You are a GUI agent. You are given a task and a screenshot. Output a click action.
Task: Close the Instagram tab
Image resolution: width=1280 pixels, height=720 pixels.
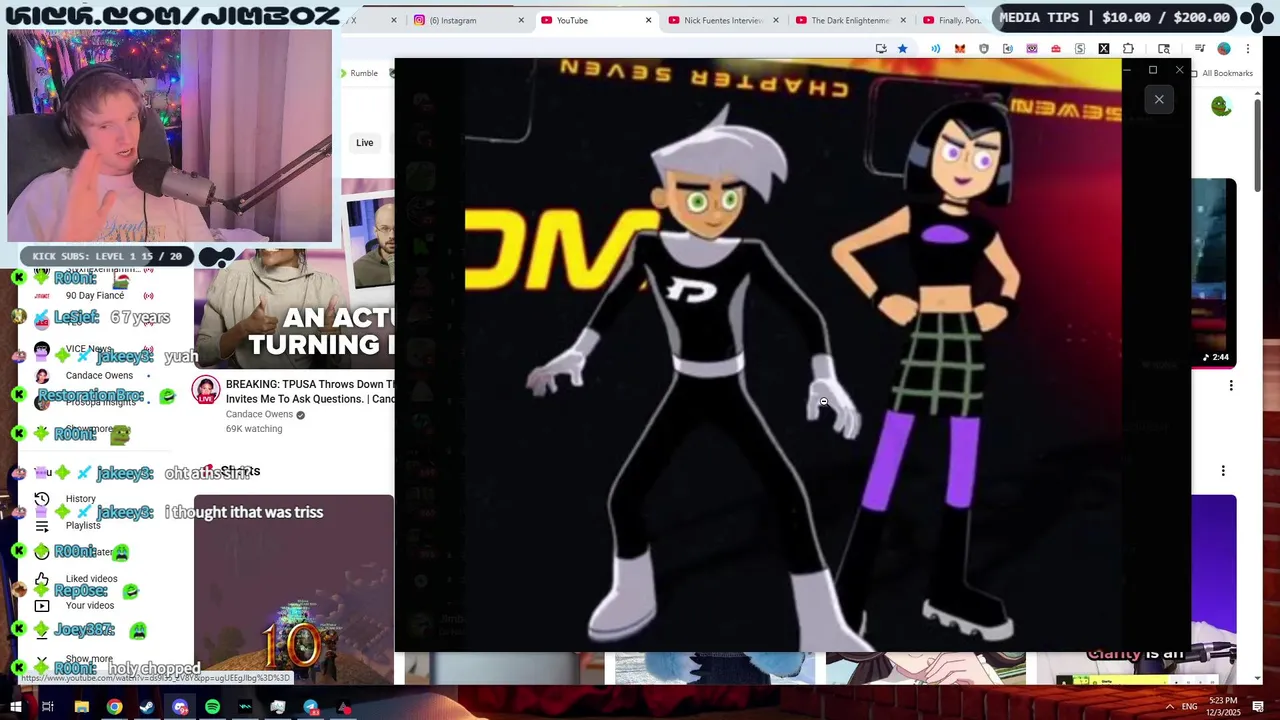[520, 20]
